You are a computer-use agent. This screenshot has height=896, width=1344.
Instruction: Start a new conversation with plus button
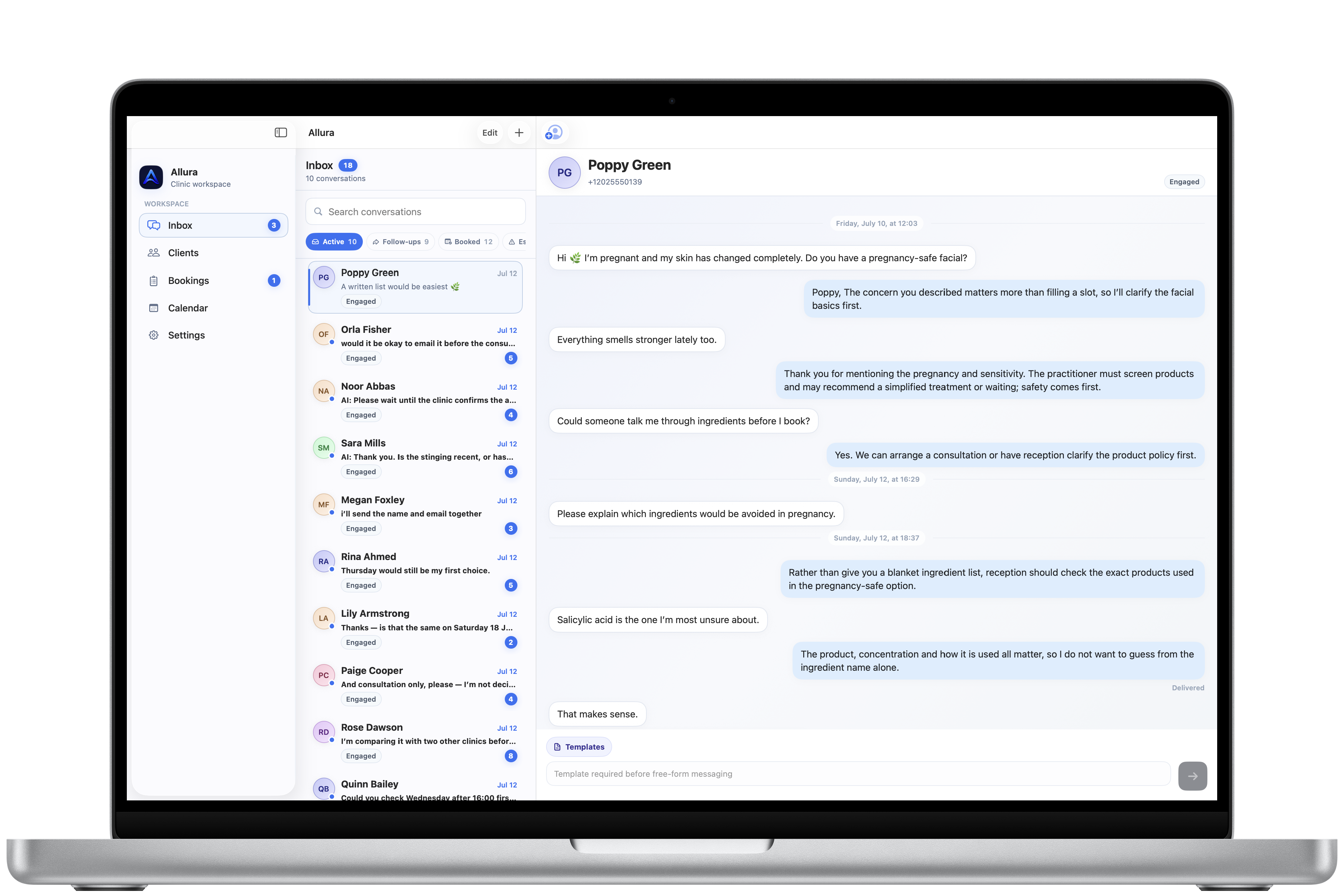pyautogui.click(x=519, y=133)
